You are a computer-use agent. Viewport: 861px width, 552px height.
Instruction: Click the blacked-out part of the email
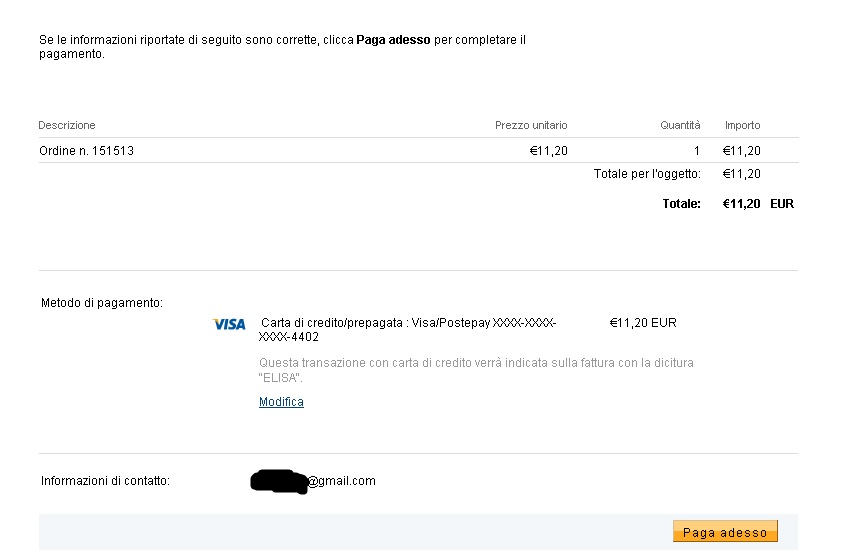click(x=277, y=481)
